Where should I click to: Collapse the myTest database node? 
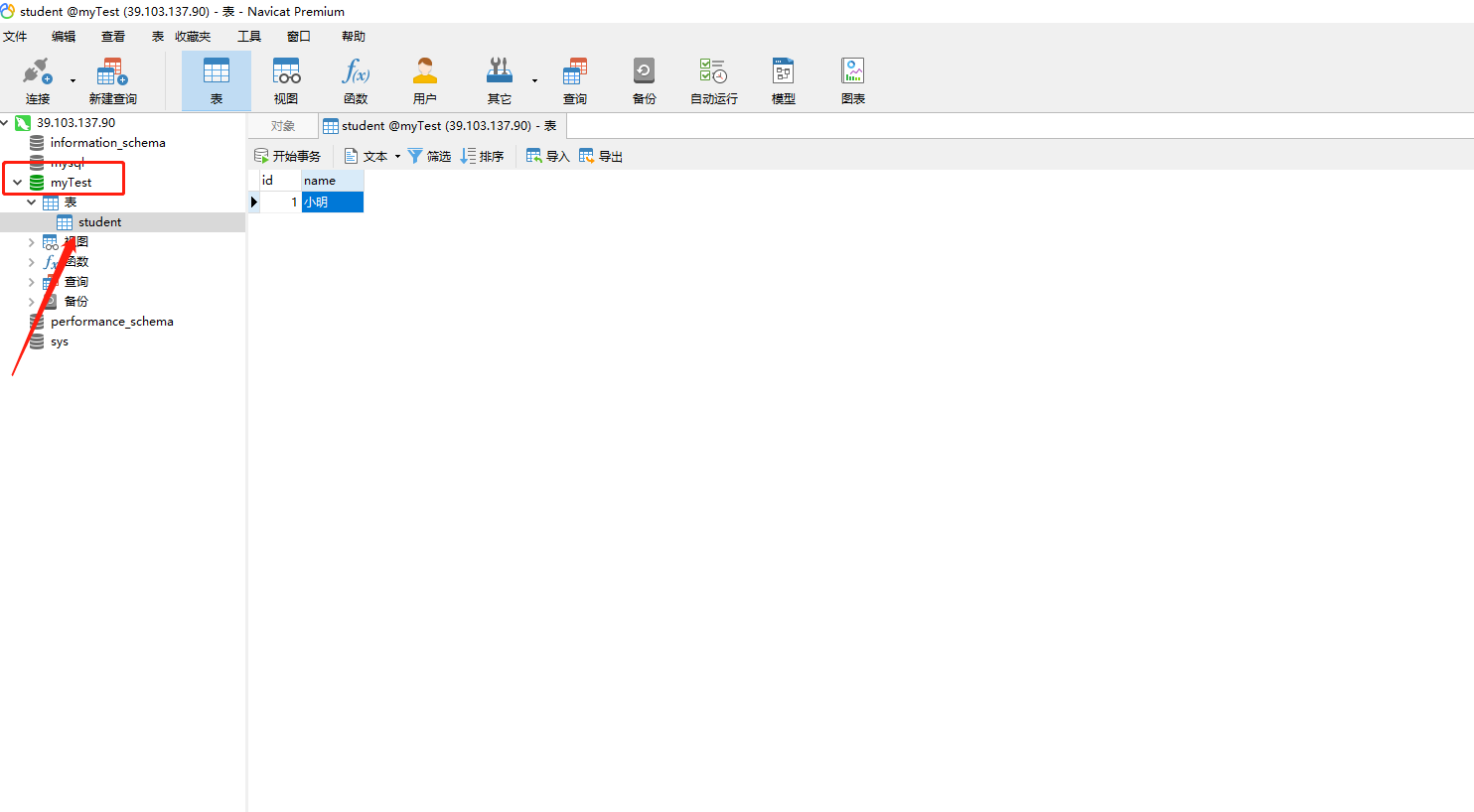(x=18, y=183)
